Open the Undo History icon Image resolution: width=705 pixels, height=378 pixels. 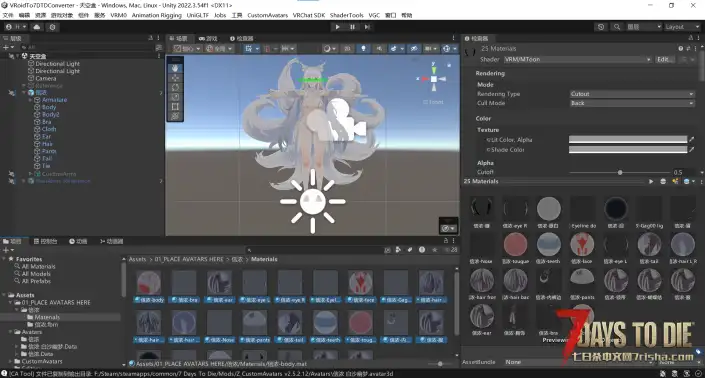[601, 27]
